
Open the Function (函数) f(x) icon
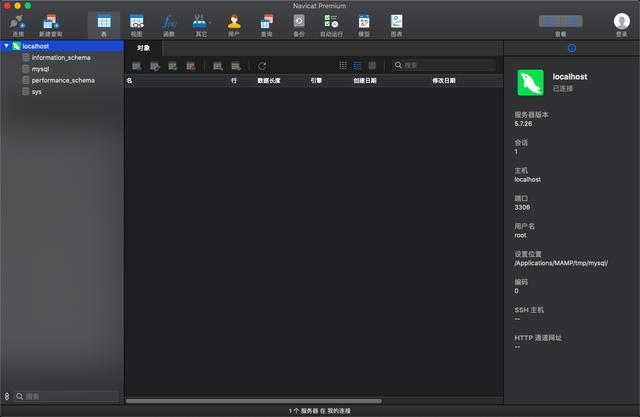pyautogui.click(x=169, y=25)
